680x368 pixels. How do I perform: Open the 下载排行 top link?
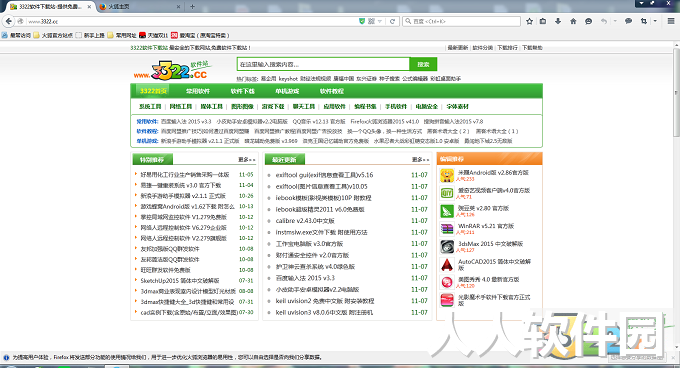[x=507, y=48]
